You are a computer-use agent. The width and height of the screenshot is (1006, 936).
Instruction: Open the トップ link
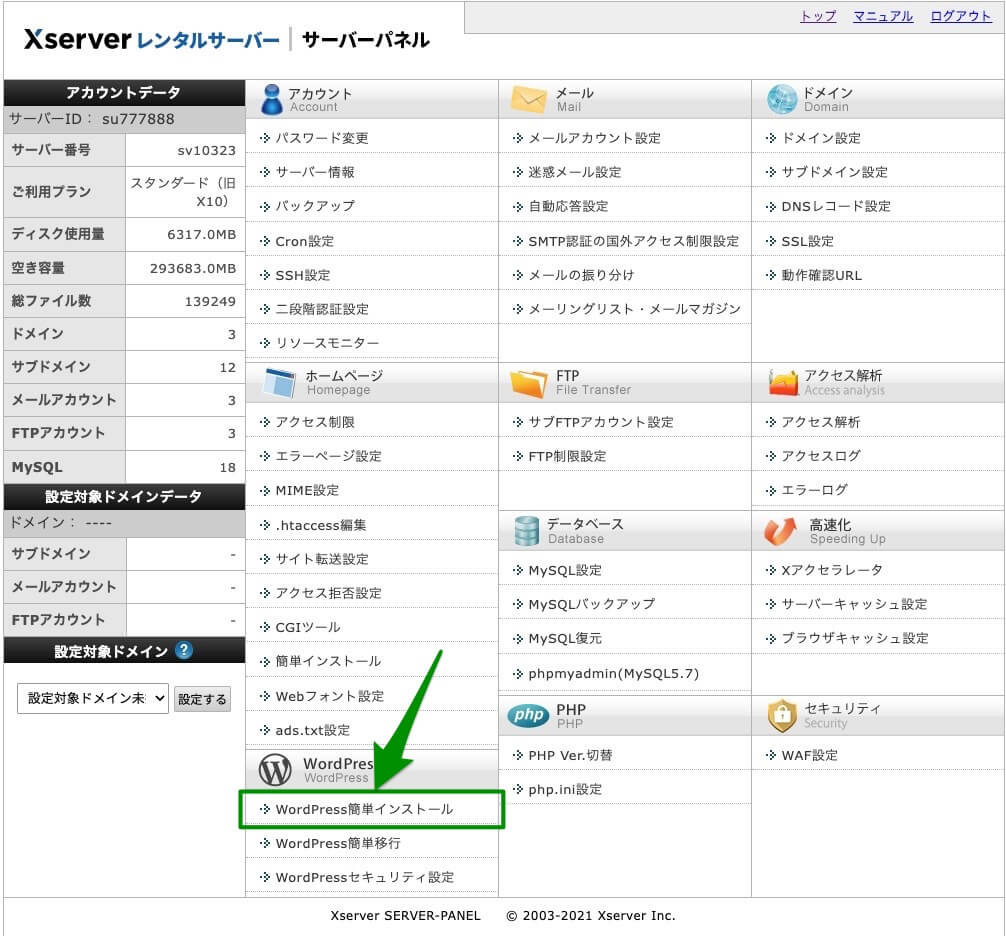819,16
